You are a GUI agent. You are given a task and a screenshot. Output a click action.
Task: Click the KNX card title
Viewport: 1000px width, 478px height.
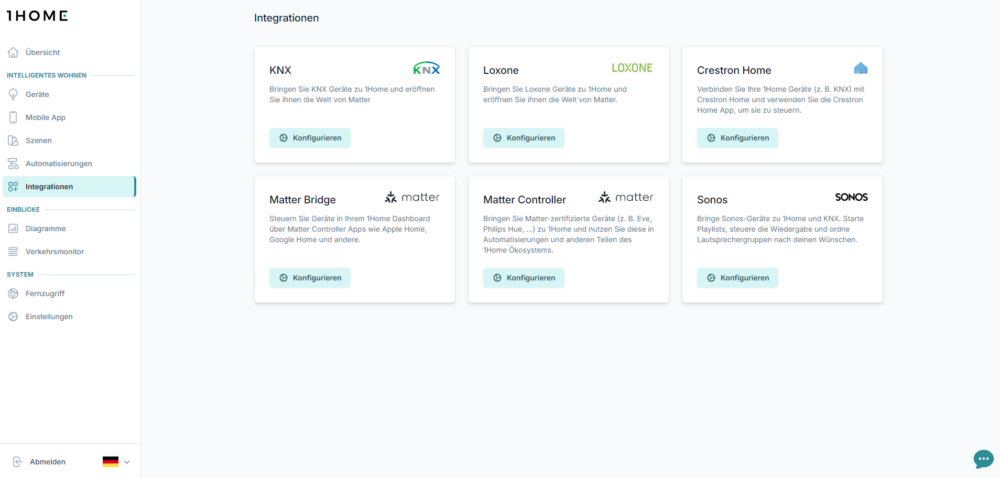coord(280,70)
